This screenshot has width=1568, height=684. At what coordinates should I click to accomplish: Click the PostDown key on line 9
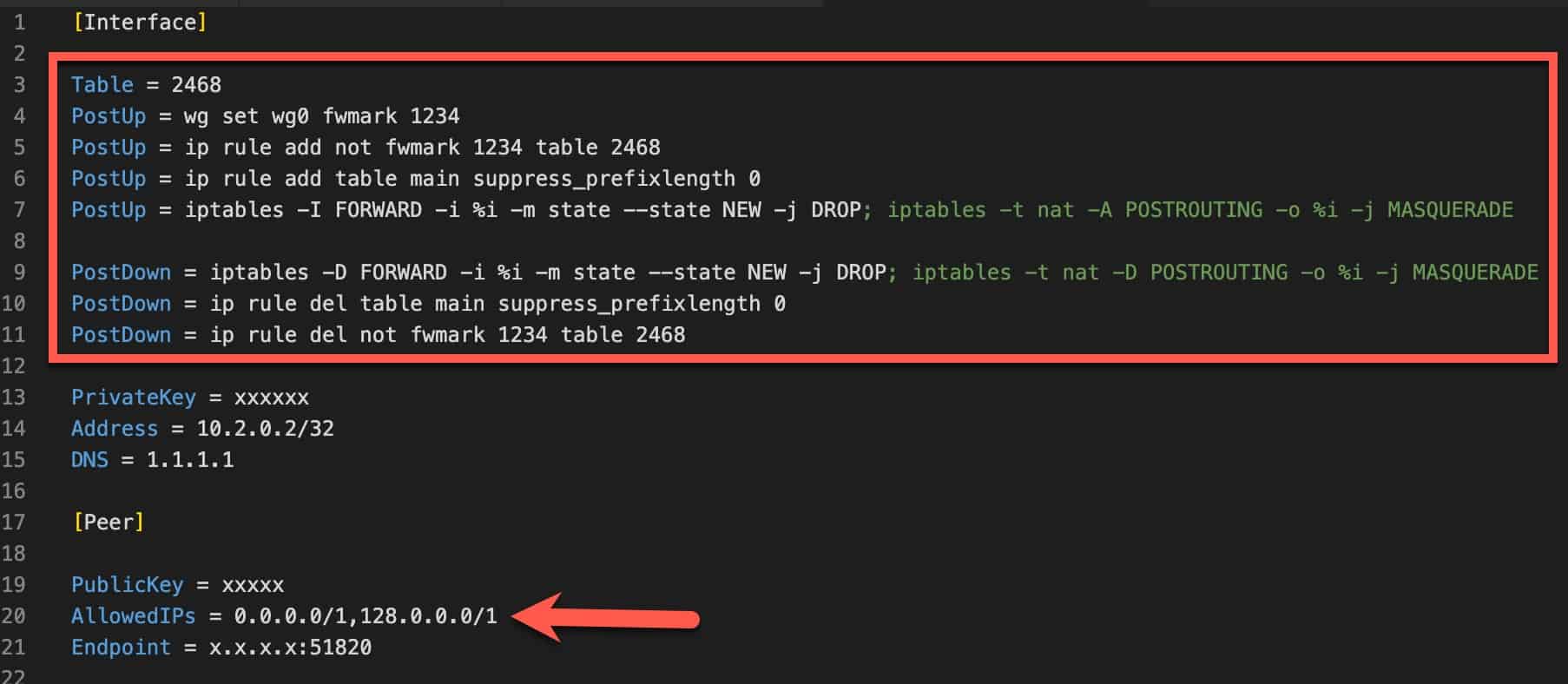pyautogui.click(x=121, y=273)
